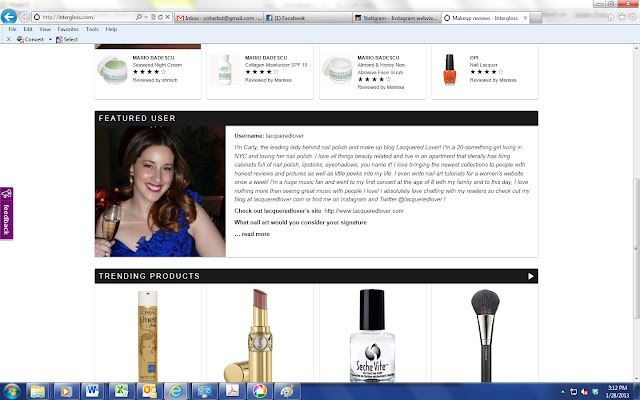This screenshot has height=400, width=640.
Task: Switch to the Statigram Instagram tab
Action: click(x=397, y=18)
